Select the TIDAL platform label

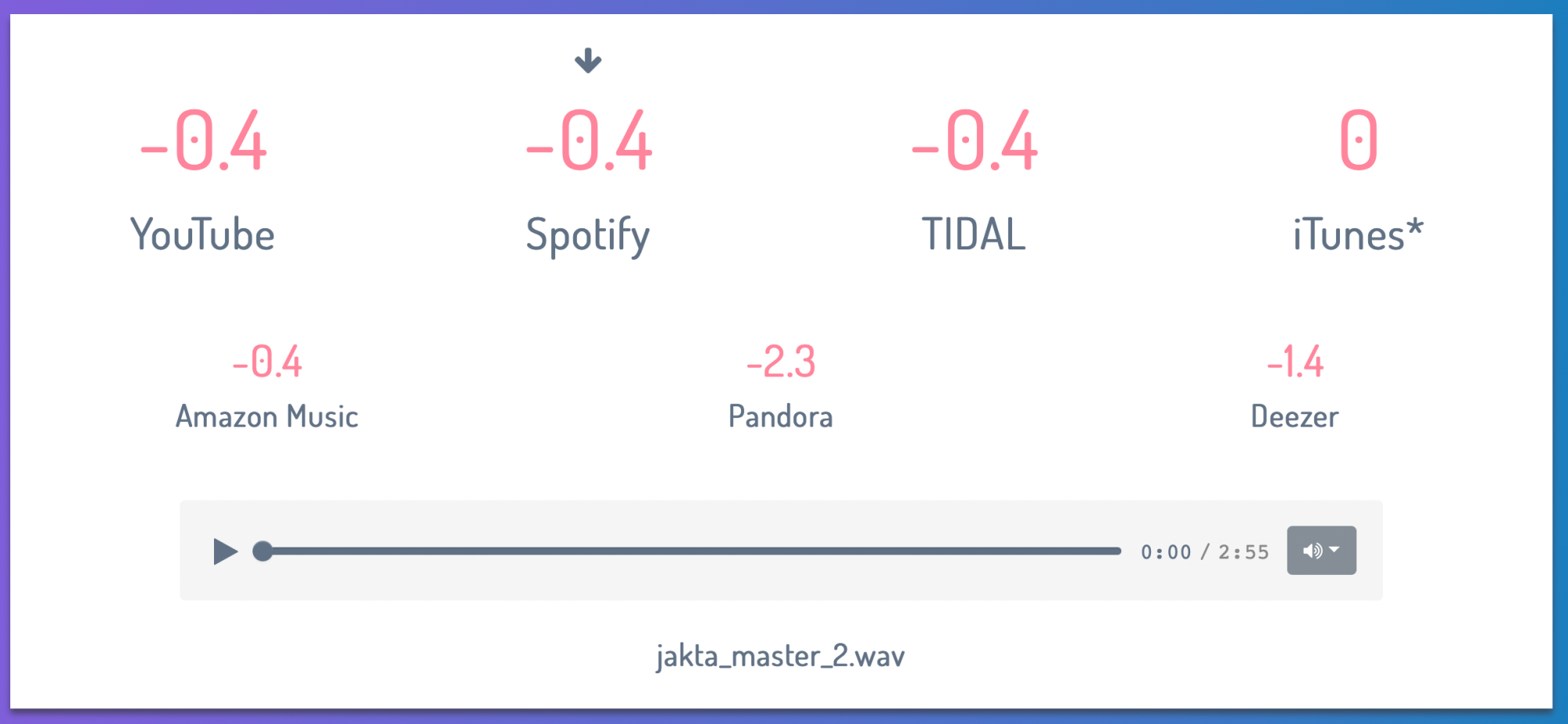point(974,235)
